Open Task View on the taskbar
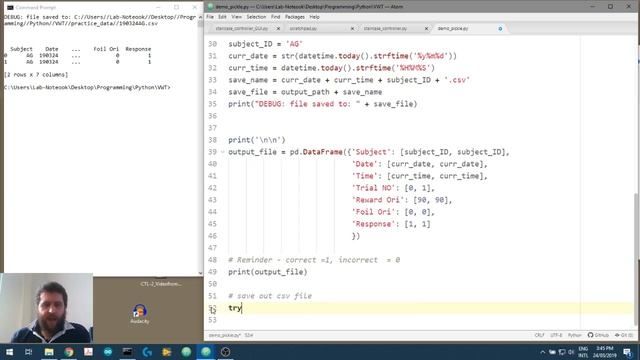Viewport: 640px width, 360px height. 29,352
